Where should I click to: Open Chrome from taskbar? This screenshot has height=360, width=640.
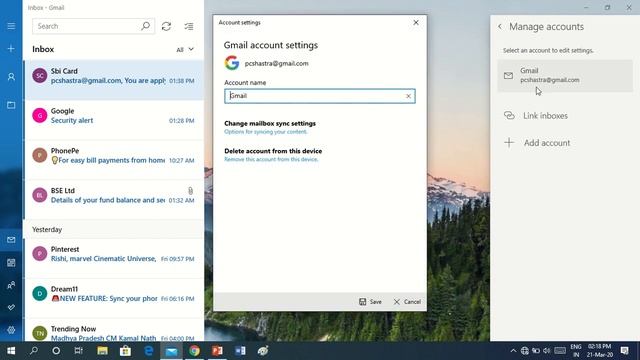(x=194, y=351)
